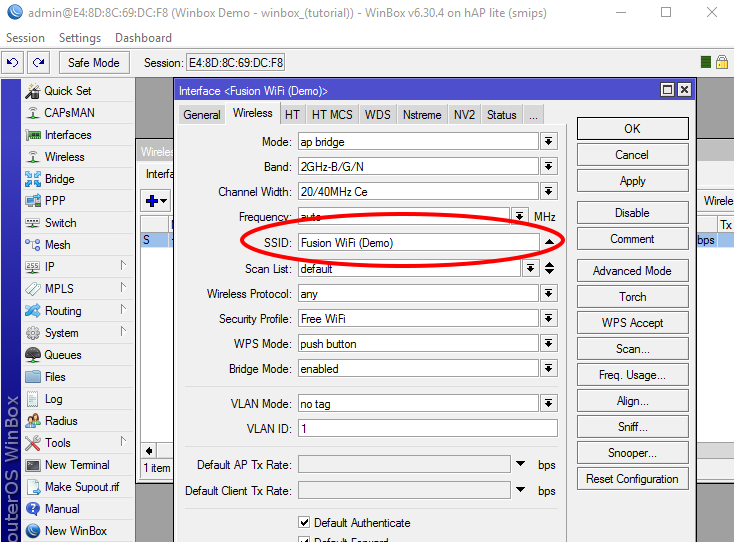This screenshot has width=734, height=542.
Task: Expand the Default AP Tx Rate field
Action: (x=521, y=464)
